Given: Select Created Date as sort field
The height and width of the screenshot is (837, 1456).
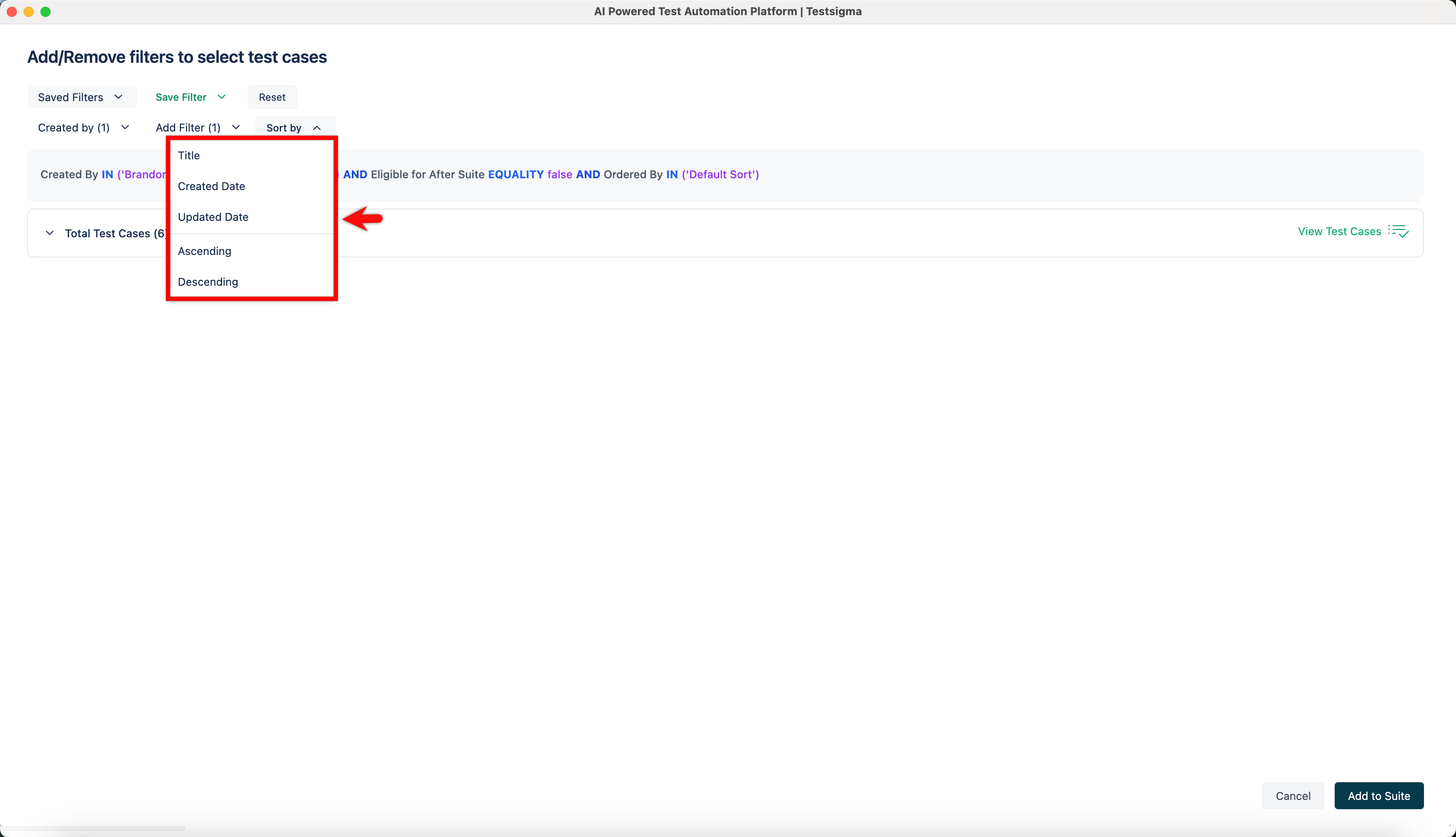Looking at the screenshot, I should click(x=211, y=186).
